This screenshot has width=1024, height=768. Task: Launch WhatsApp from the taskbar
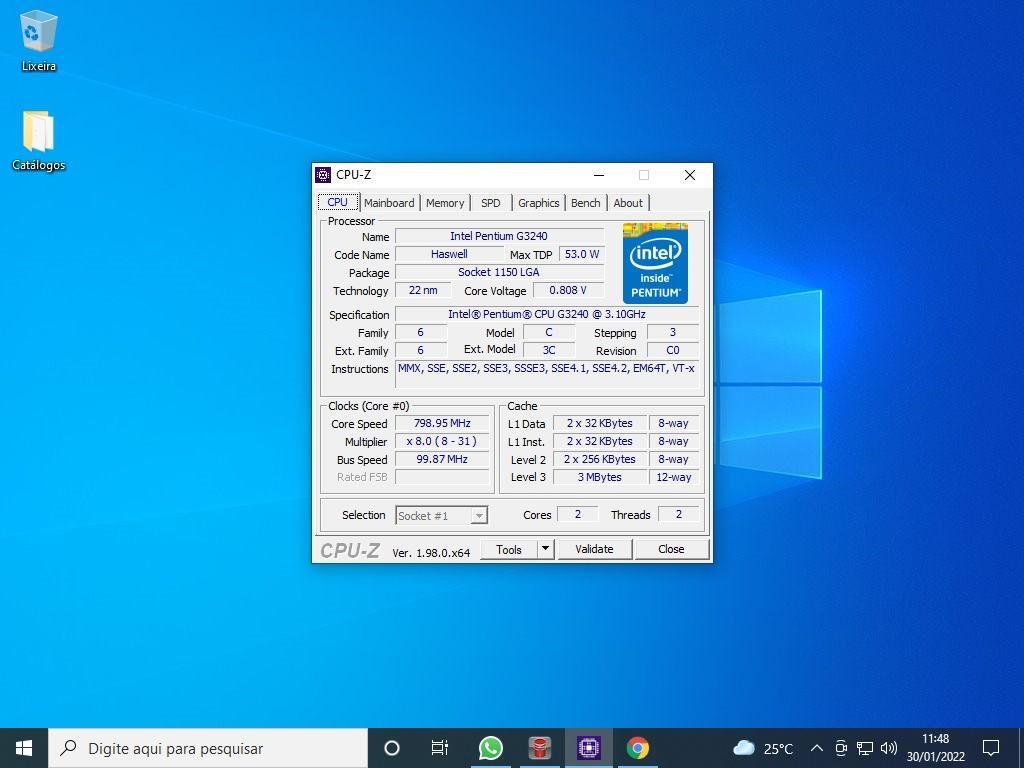point(490,748)
